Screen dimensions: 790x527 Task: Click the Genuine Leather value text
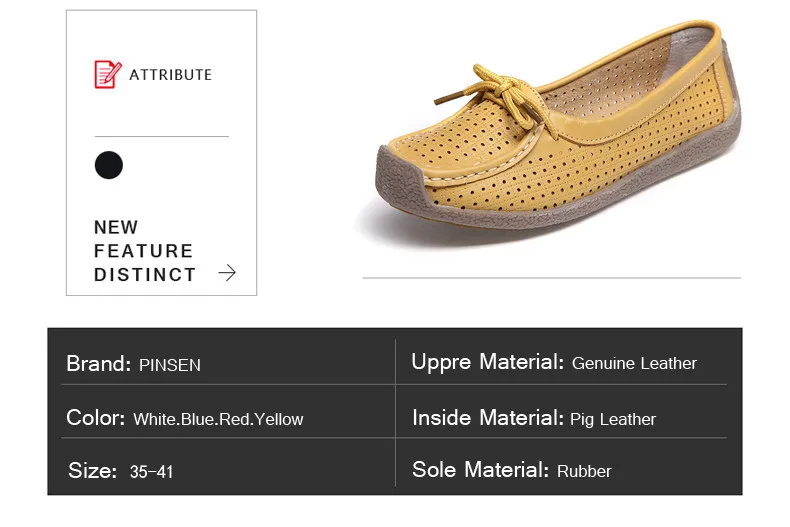point(634,363)
